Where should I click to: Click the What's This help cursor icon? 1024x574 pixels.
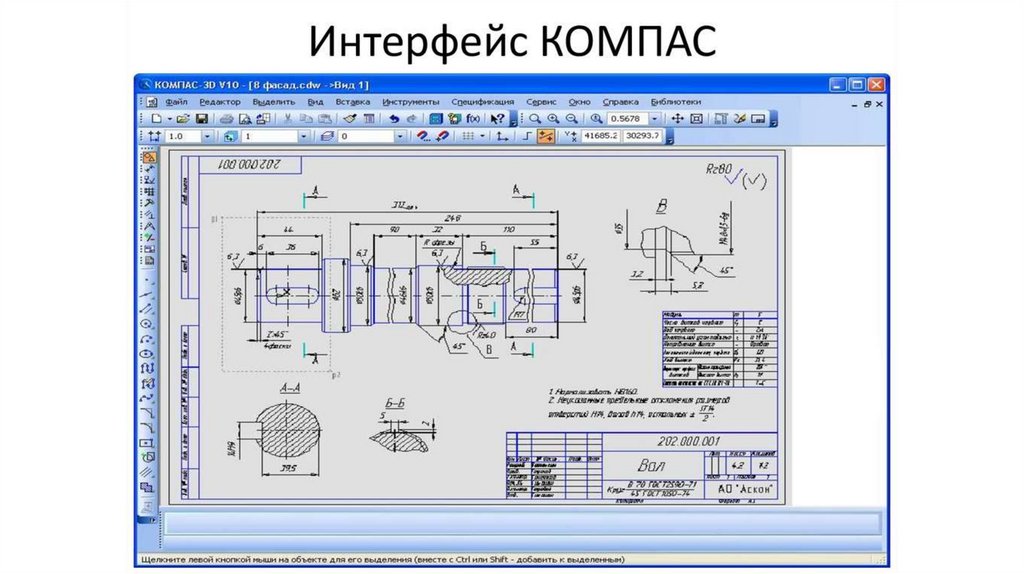pos(497,119)
